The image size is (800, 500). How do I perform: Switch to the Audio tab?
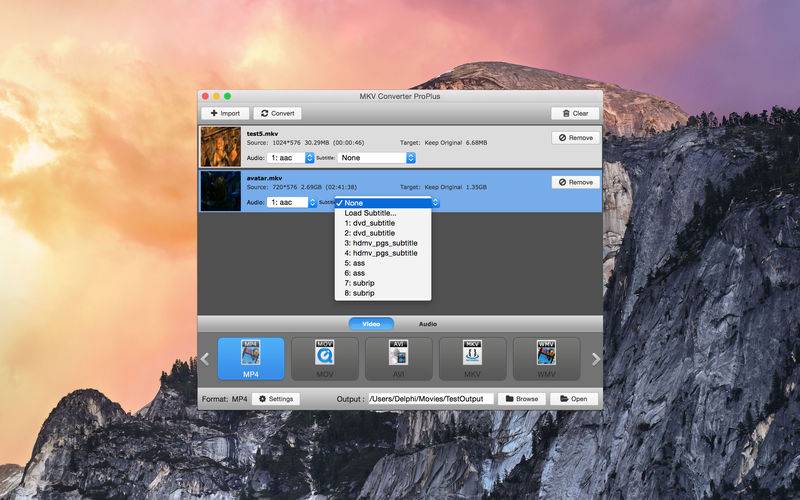coord(428,324)
